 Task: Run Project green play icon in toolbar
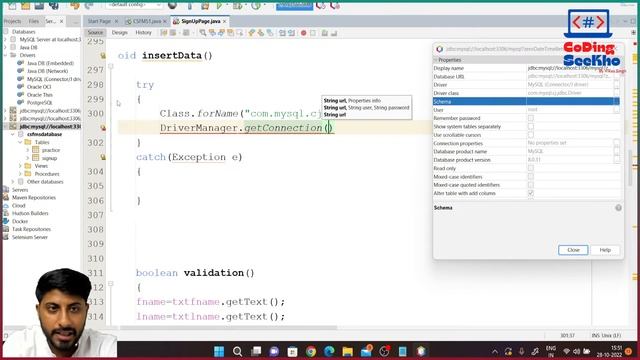[x=219, y=6]
